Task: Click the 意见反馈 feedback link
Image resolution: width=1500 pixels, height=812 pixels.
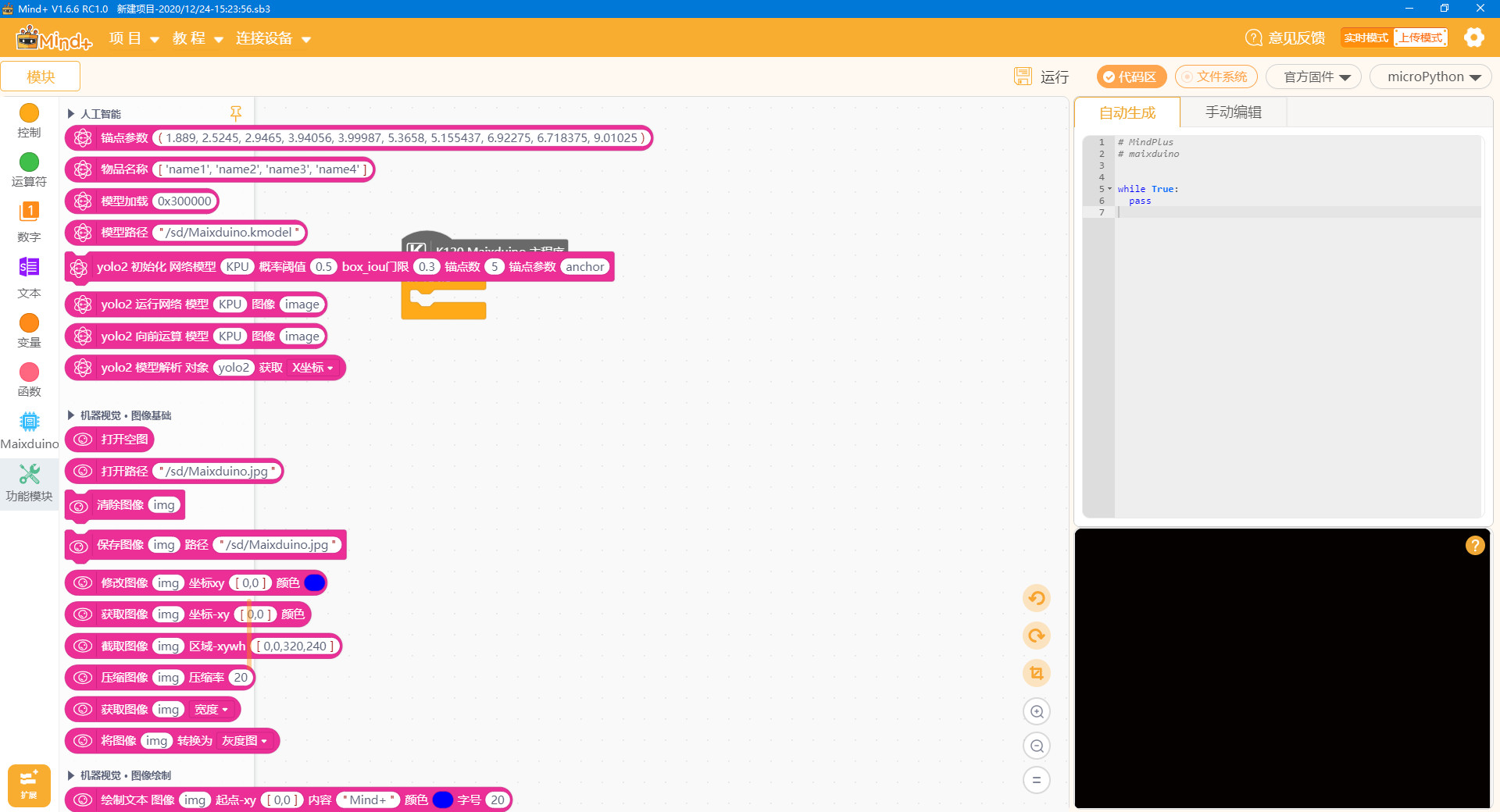Action: point(1296,37)
